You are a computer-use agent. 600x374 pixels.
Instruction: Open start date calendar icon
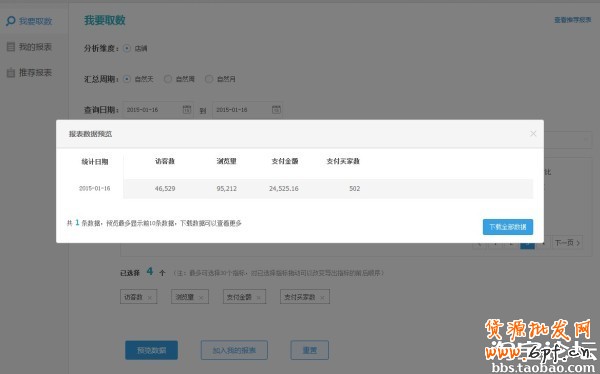tap(187, 109)
